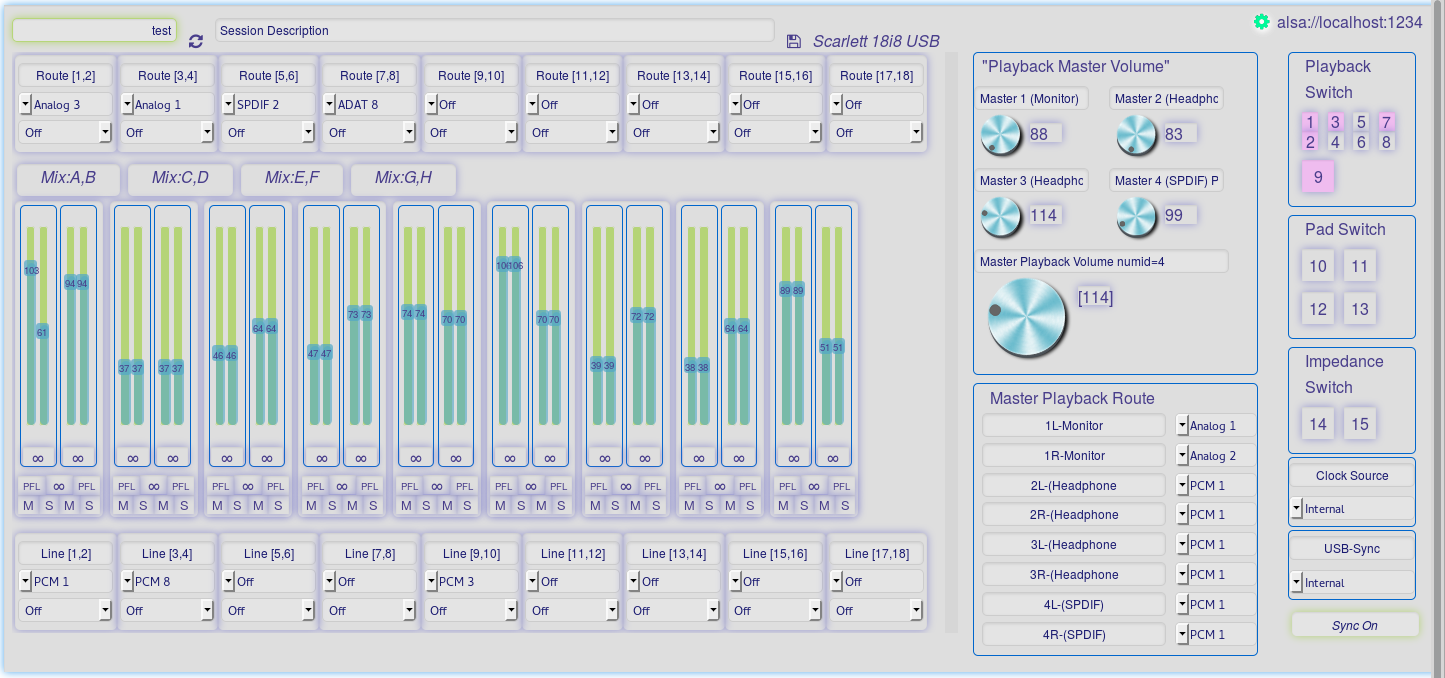This screenshot has height=678, width=1445.
Task: Click the Clock Source button
Action: 1352,476
